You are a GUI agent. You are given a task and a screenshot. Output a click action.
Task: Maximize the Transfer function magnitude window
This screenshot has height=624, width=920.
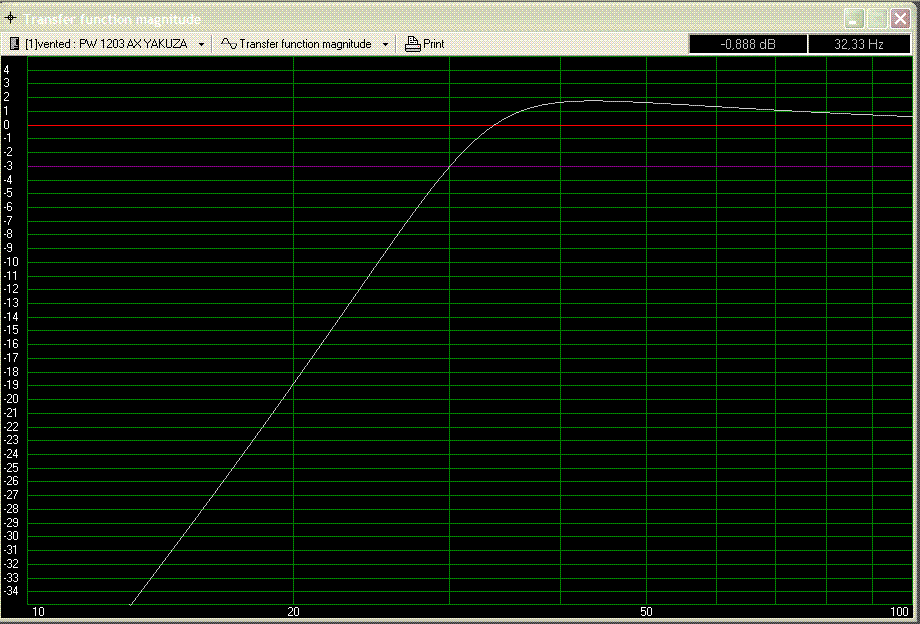pos(876,19)
